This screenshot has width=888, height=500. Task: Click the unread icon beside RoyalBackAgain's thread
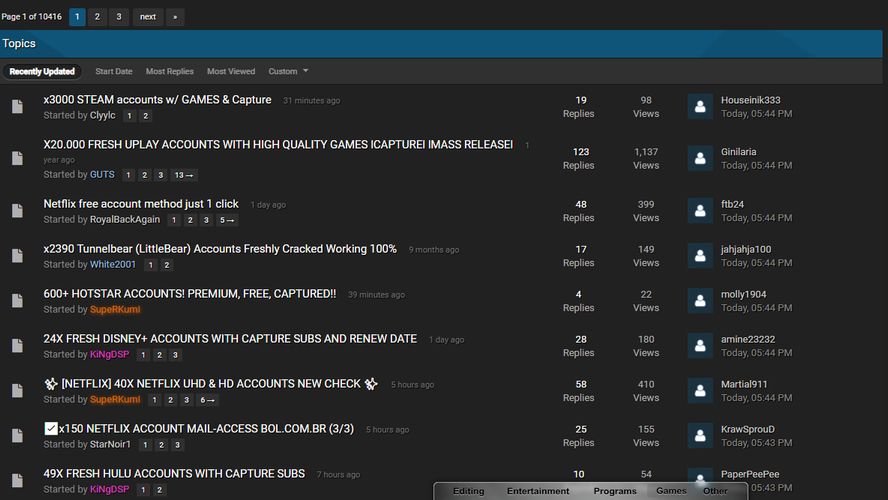pyautogui.click(x=17, y=211)
